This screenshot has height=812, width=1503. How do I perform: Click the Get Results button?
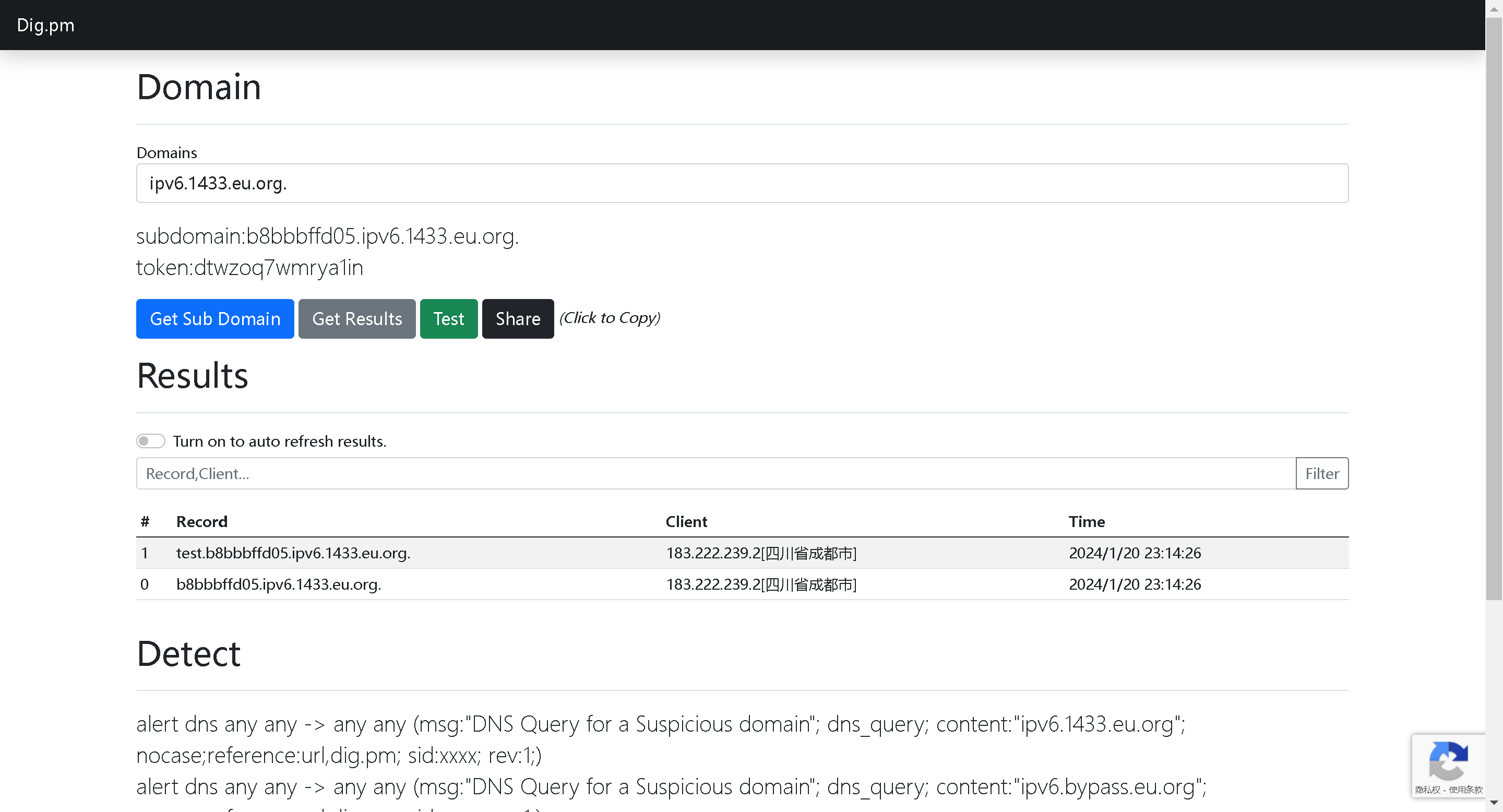[x=356, y=318]
